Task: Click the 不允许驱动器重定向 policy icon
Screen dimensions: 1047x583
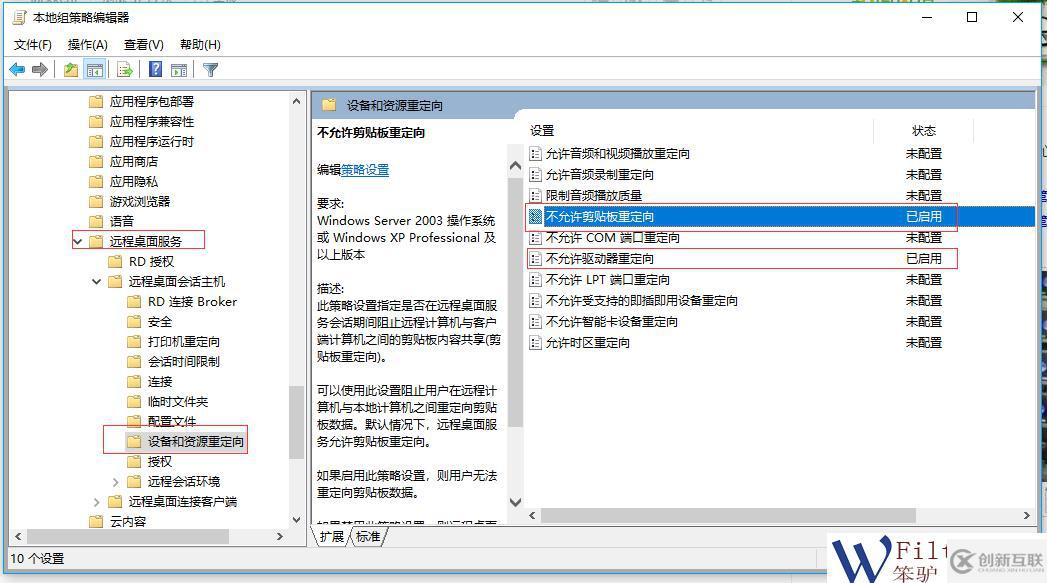Action: coord(535,258)
